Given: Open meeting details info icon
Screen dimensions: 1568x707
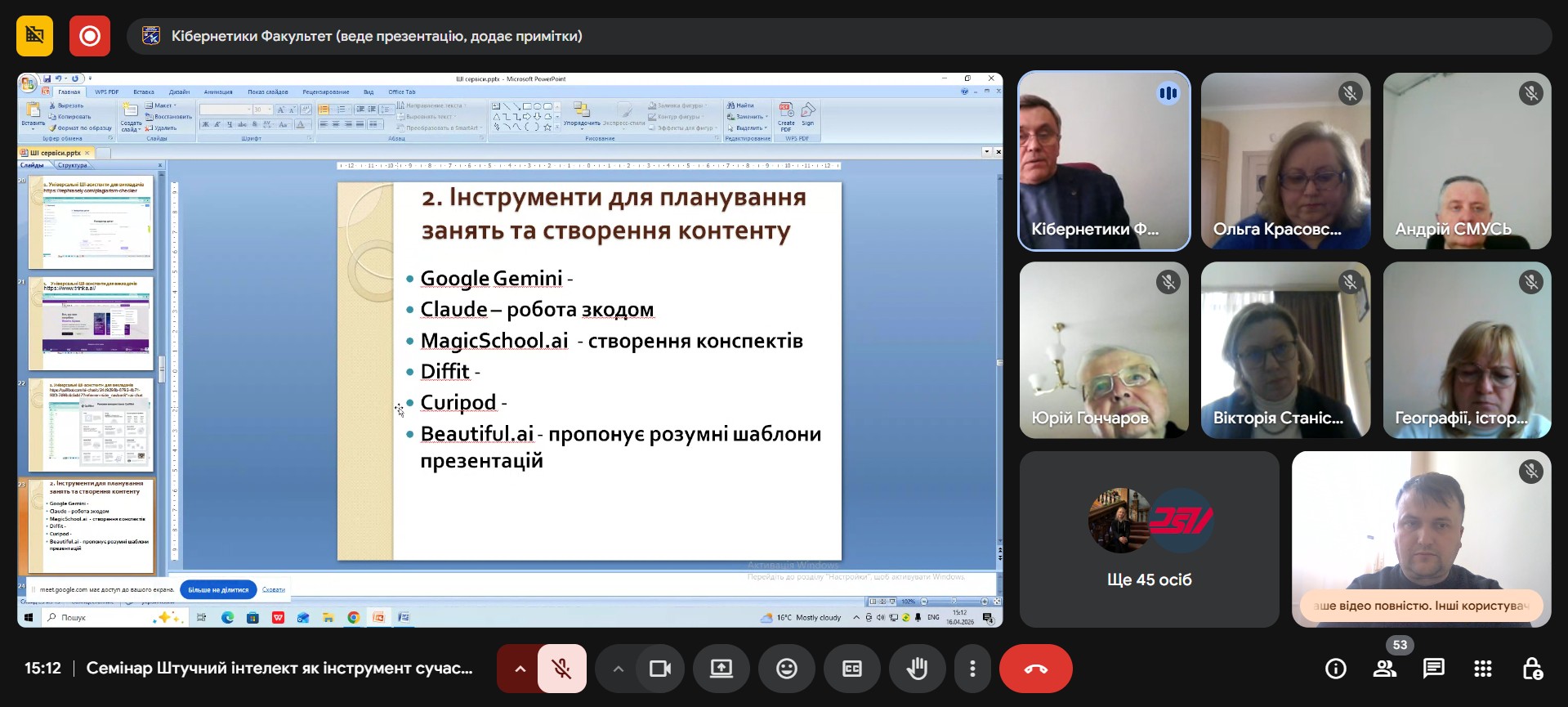Looking at the screenshot, I should 1336,669.
